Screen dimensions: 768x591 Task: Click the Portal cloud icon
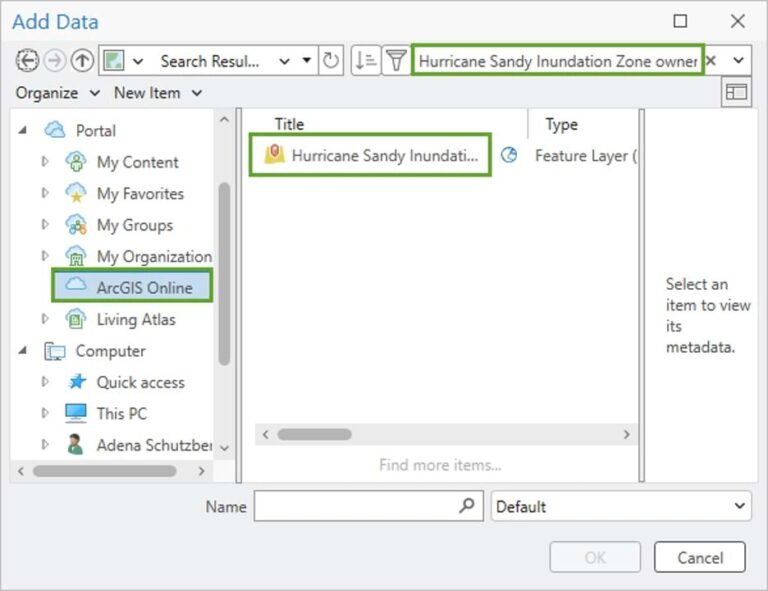[54, 130]
